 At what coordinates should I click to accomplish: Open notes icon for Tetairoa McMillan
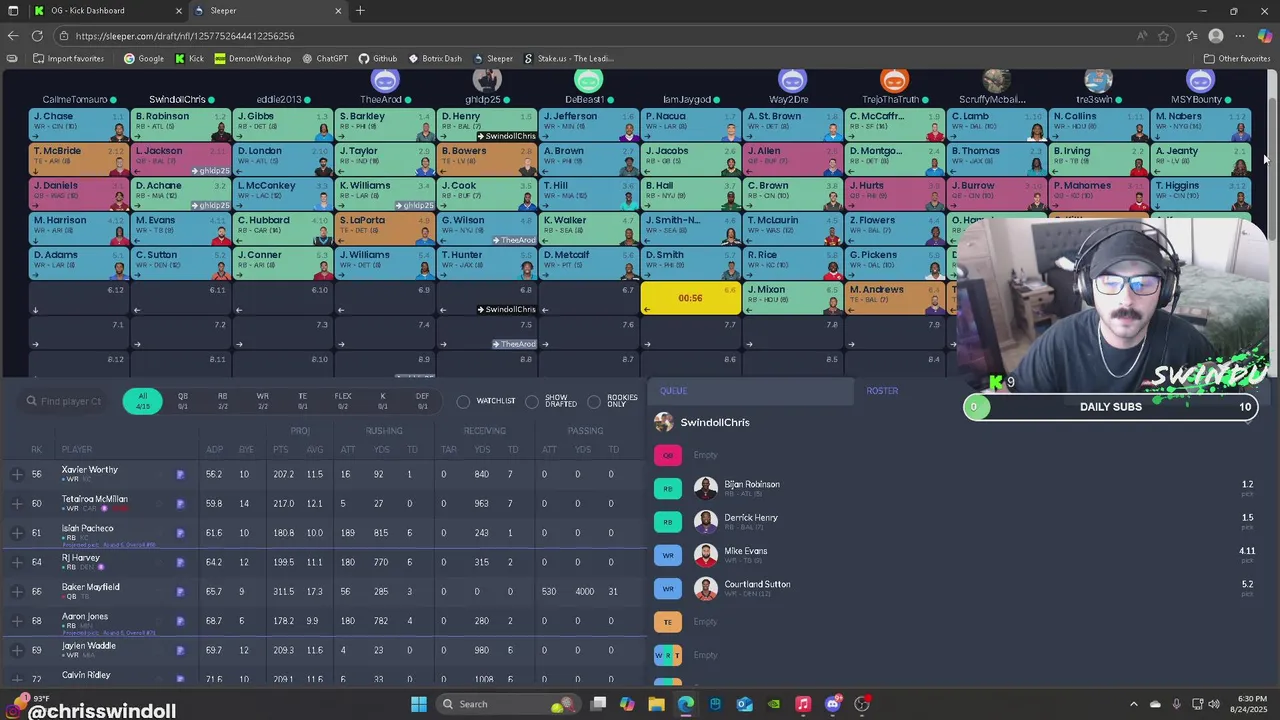click(180, 503)
